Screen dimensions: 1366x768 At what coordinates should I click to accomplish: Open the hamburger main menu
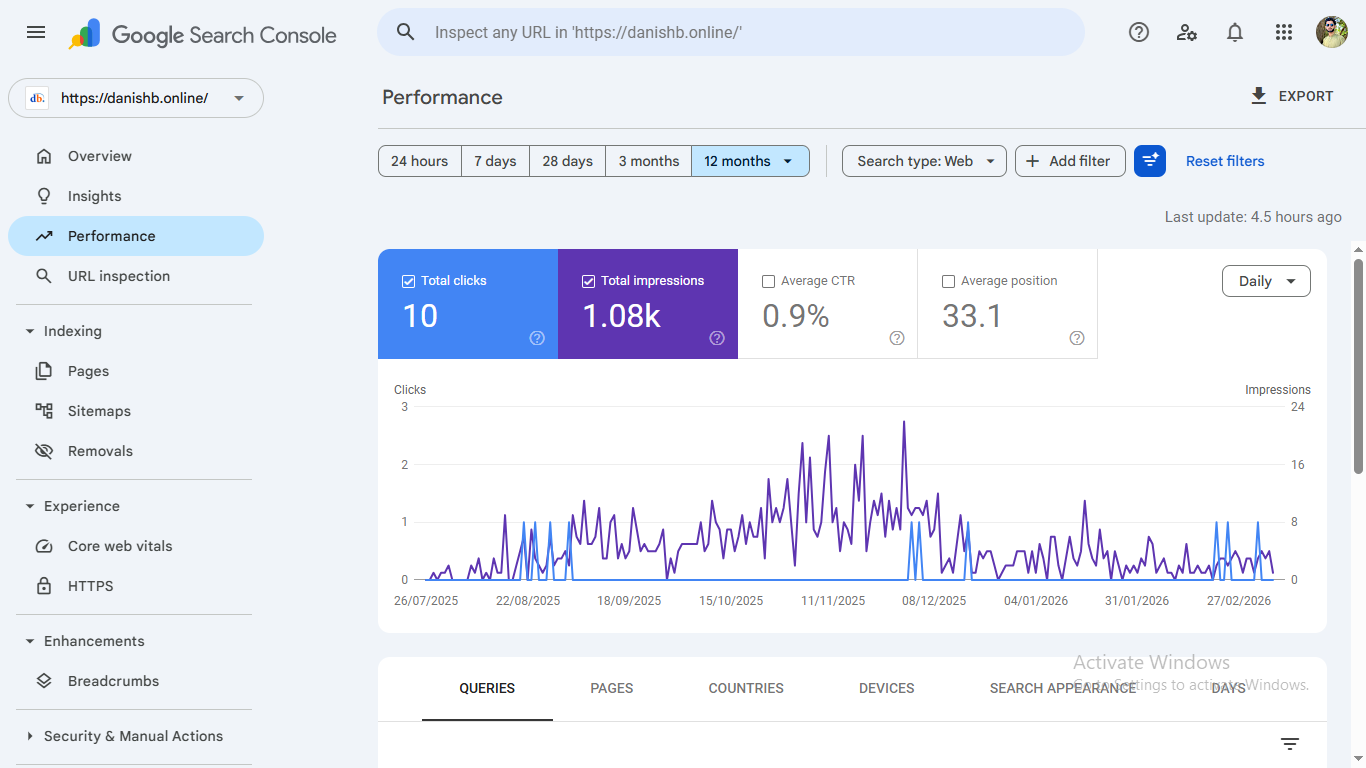[x=36, y=32]
